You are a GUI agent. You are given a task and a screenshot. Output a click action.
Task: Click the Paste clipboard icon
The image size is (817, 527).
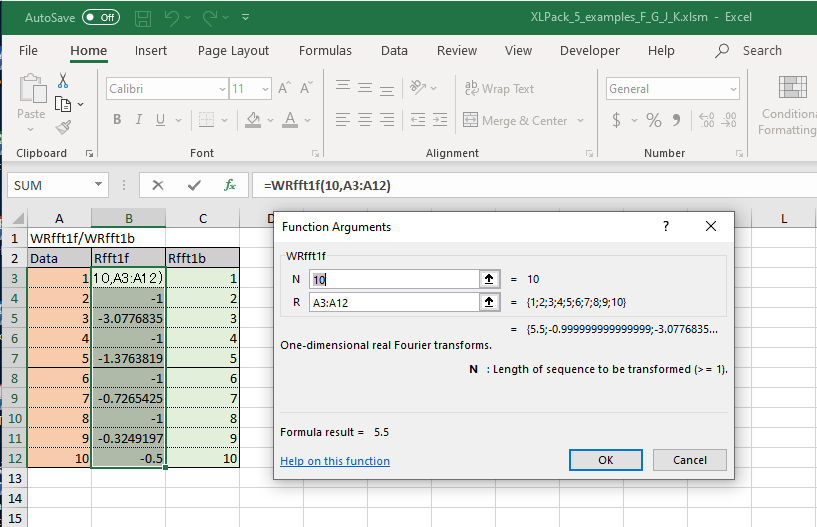pos(32,88)
